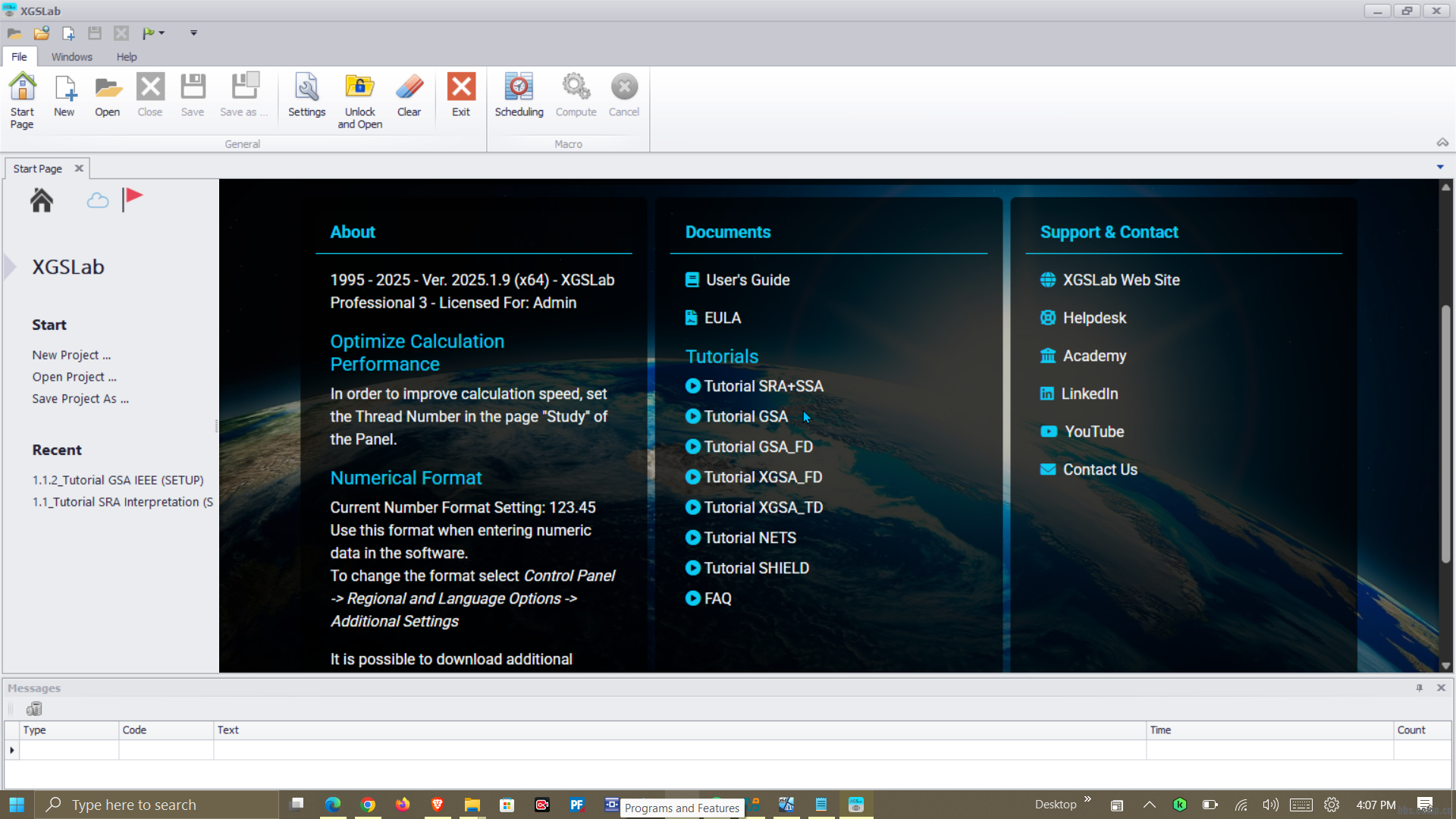This screenshot has height=819, width=1456.
Task: Open macro Scheduling tool
Action: pyautogui.click(x=519, y=95)
